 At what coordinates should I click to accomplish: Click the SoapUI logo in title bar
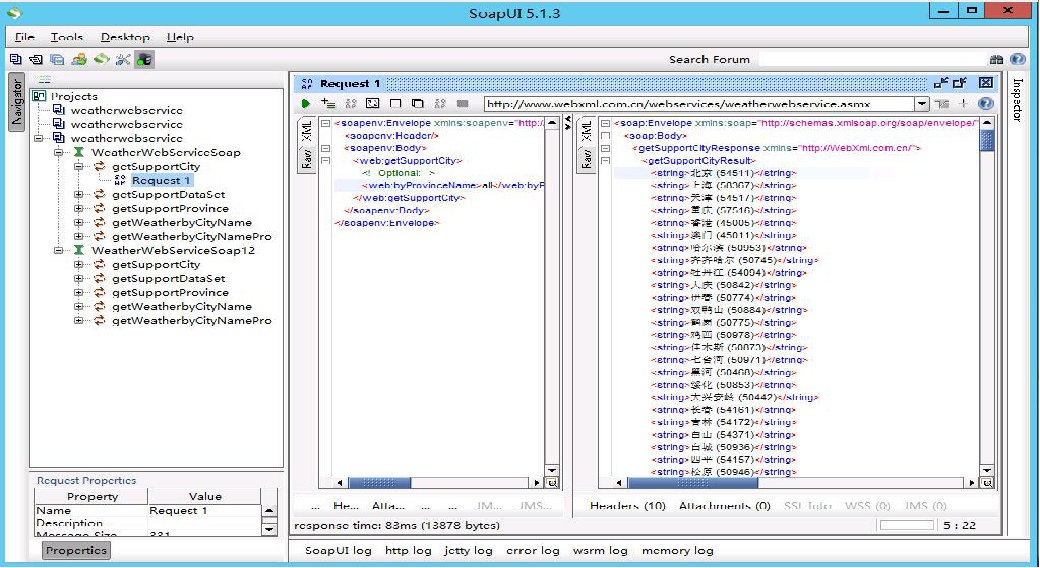coord(14,13)
